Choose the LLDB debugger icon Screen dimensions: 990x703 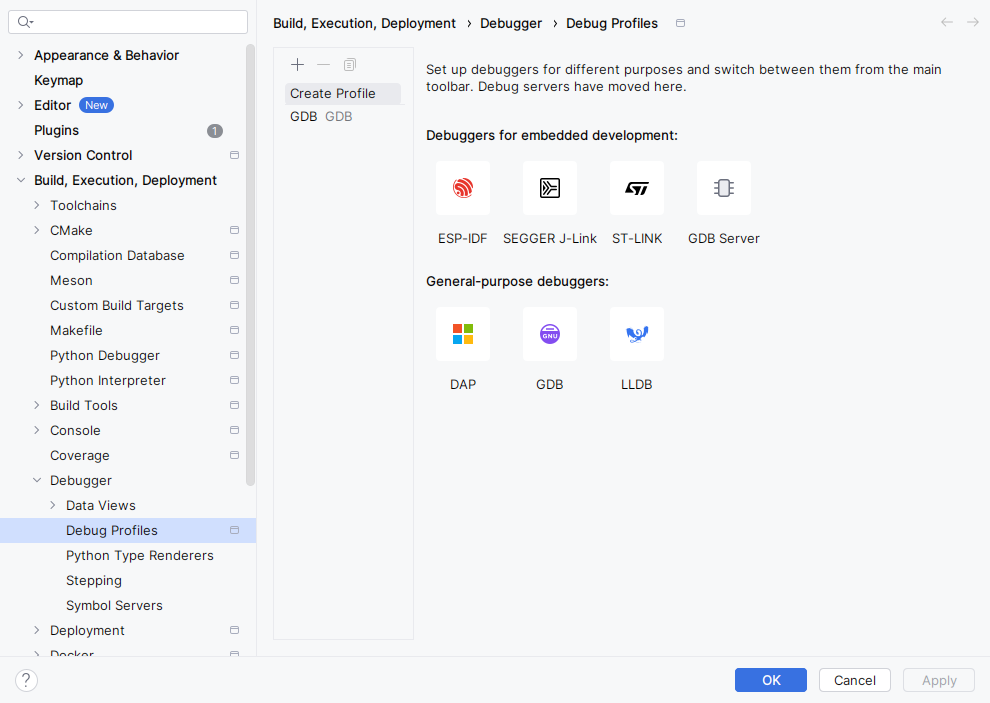[x=637, y=333]
